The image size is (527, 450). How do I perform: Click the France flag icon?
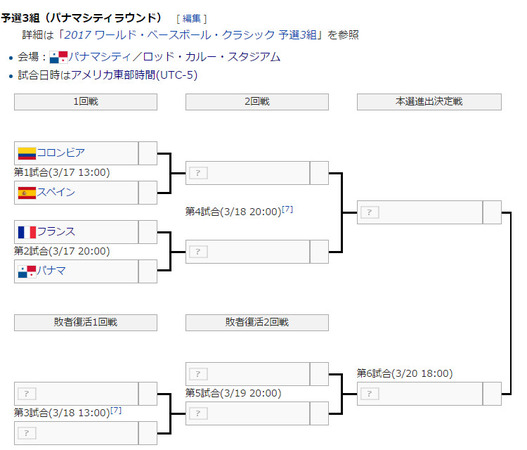pos(27,232)
